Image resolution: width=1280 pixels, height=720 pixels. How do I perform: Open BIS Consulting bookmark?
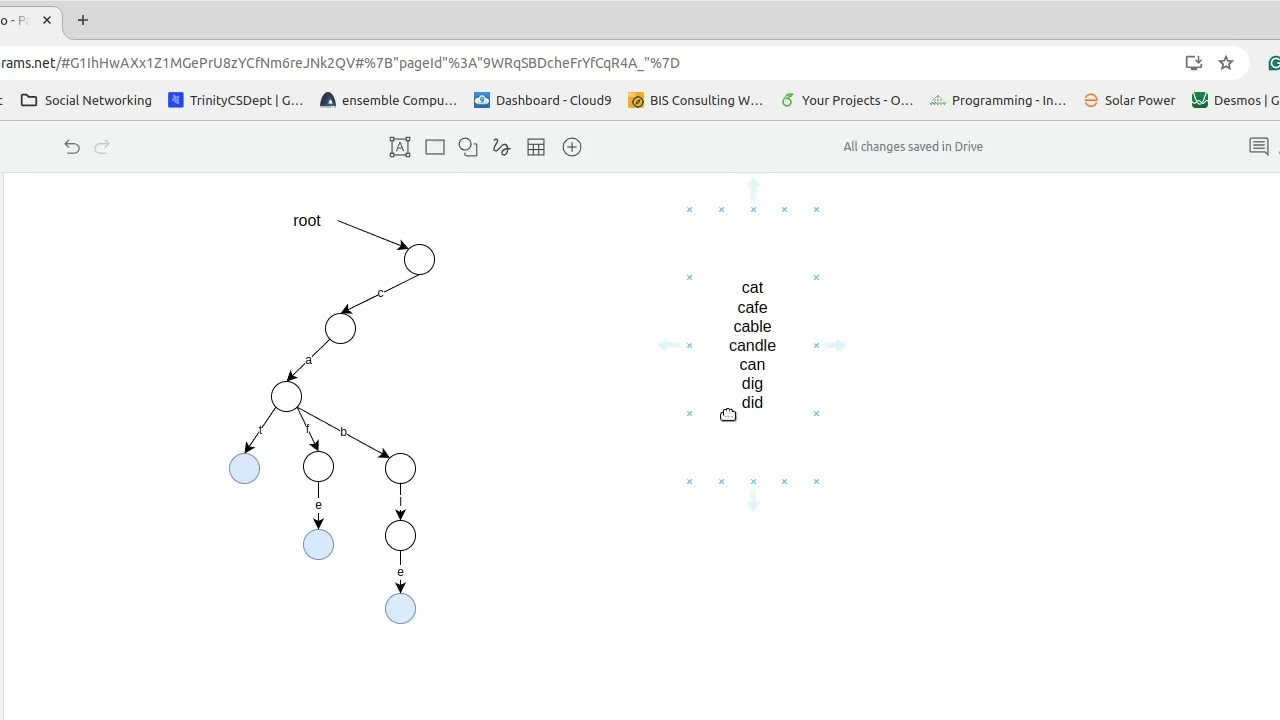(695, 100)
